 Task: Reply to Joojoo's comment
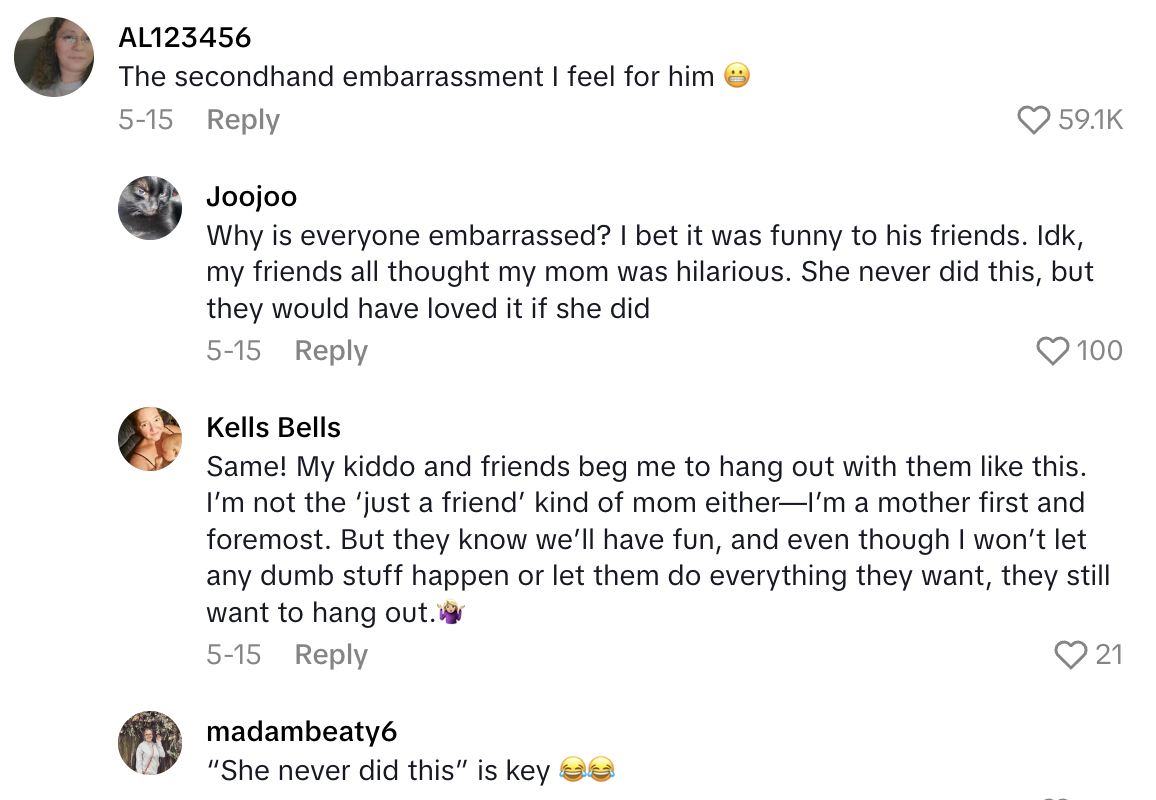330,350
